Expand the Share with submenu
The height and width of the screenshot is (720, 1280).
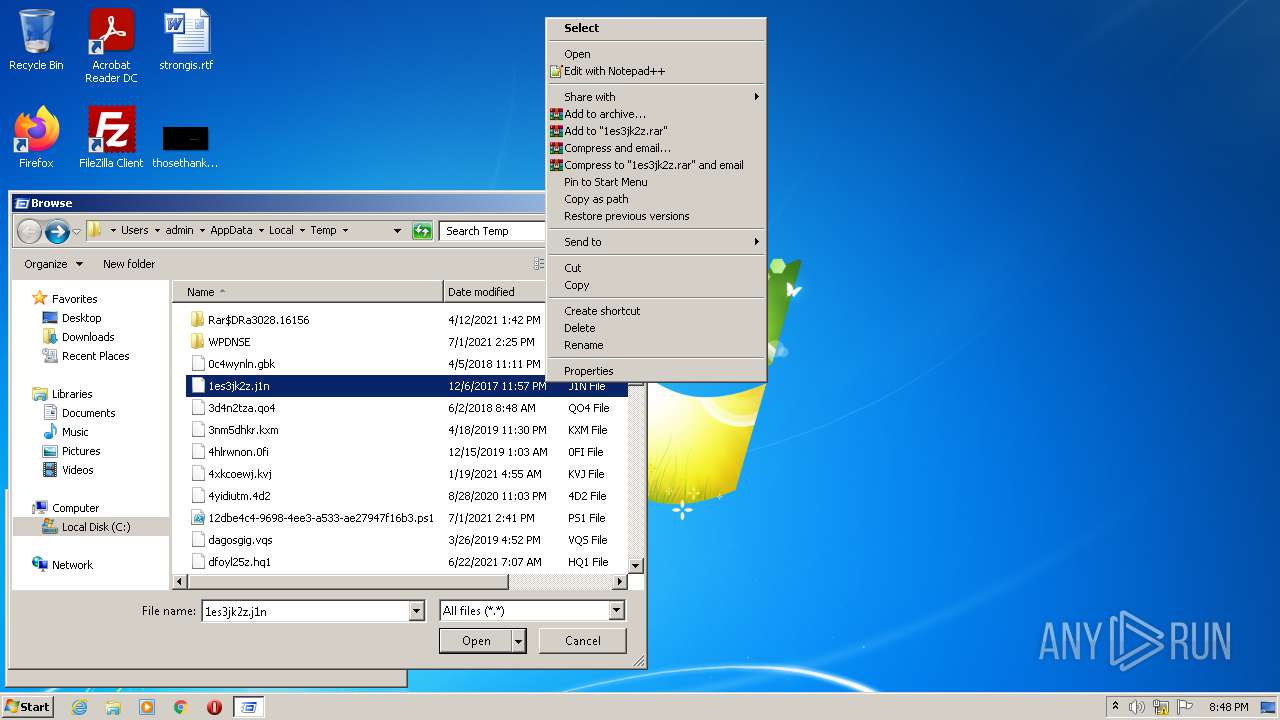(655, 97)
